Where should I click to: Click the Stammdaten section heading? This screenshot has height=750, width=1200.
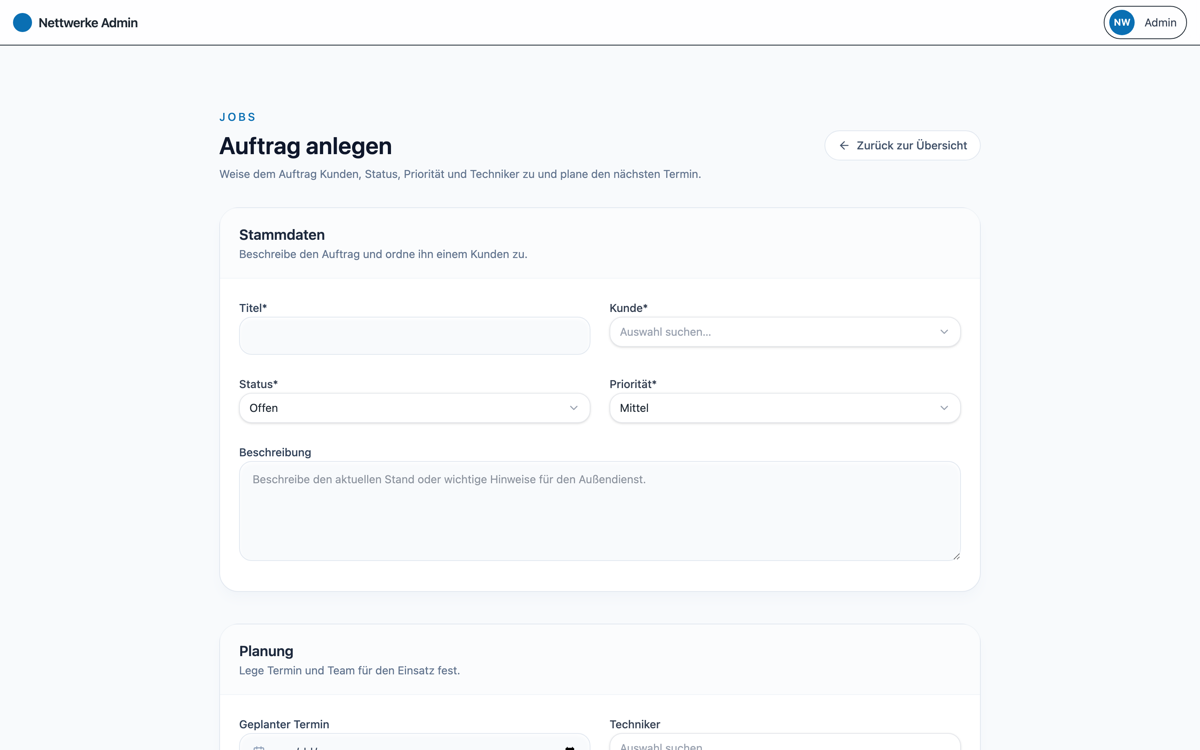click(282, 235)
